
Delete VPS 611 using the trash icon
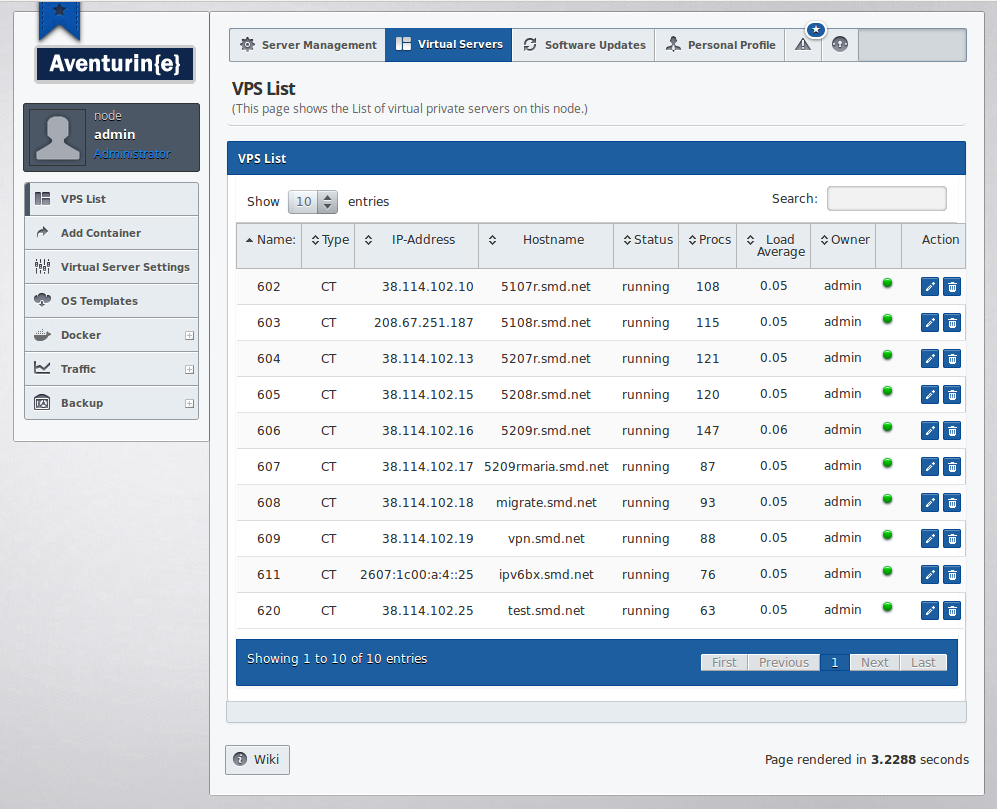[x=952, y=575]
